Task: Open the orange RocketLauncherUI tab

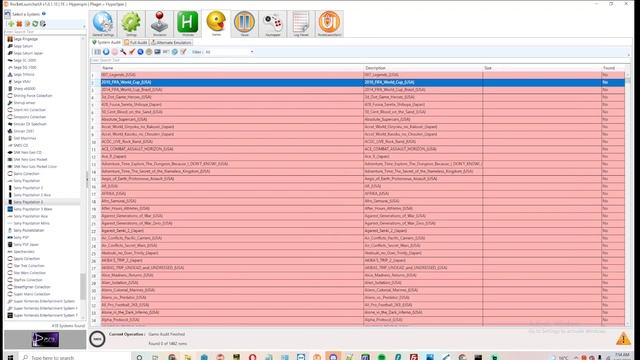Action: point(329,24)
